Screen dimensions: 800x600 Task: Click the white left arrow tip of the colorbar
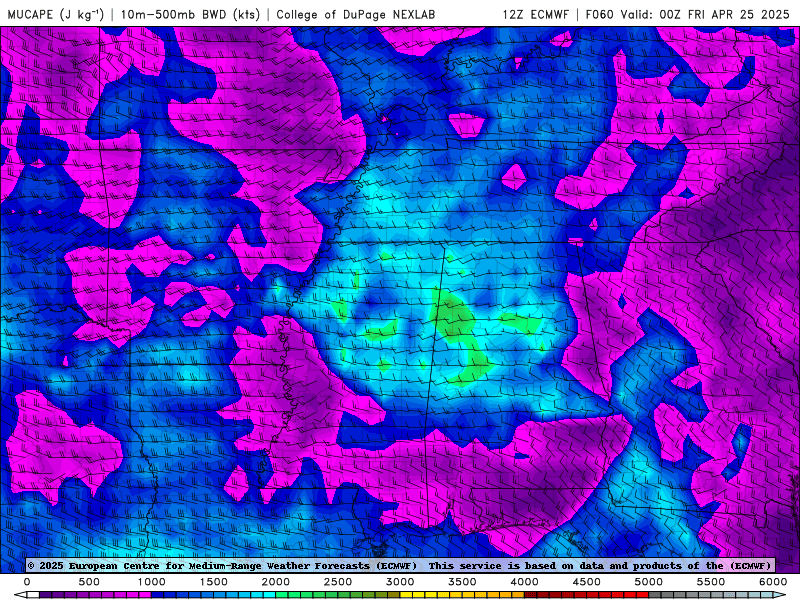(20, 595)
